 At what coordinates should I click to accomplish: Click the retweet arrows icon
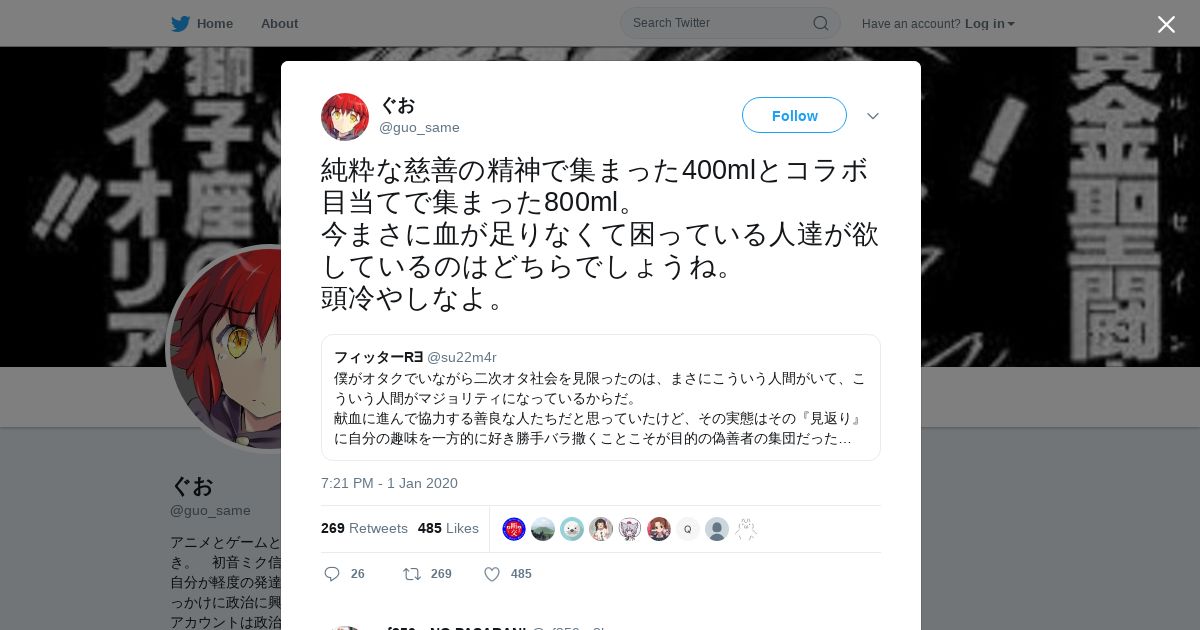(411, 574)
